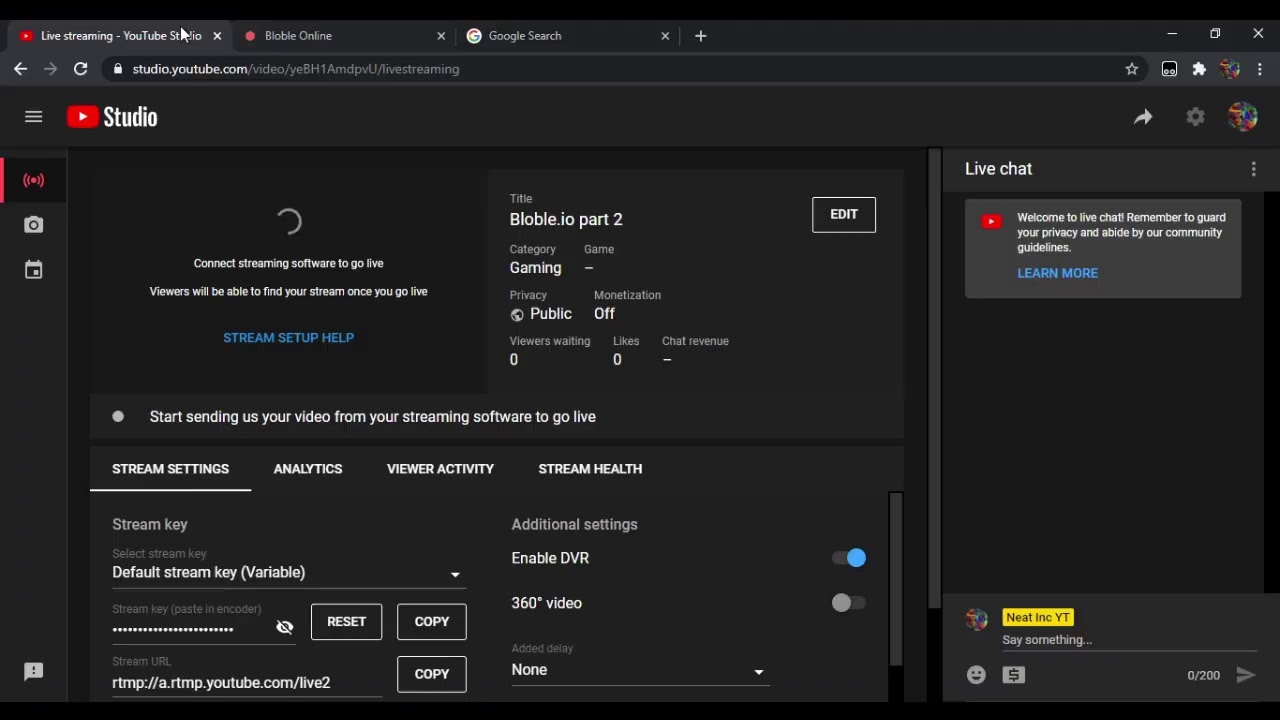Click the stream URL field

[247, 683]
